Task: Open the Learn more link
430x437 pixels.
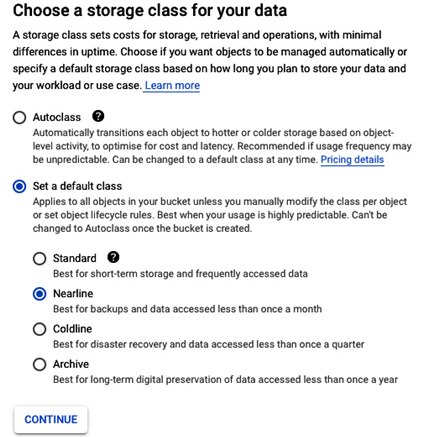Action: point(172,86)
